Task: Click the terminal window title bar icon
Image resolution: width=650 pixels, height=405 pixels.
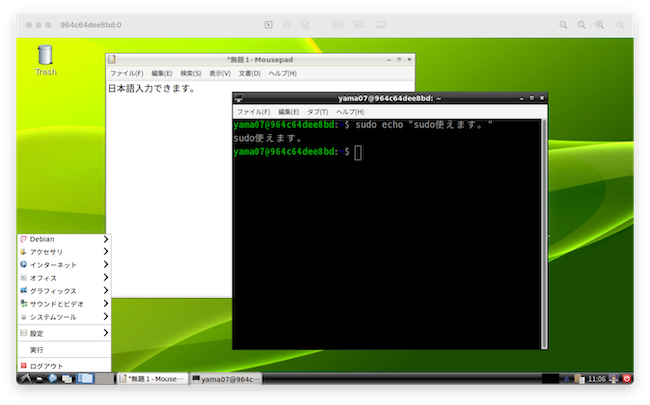Action: (238, 98)
